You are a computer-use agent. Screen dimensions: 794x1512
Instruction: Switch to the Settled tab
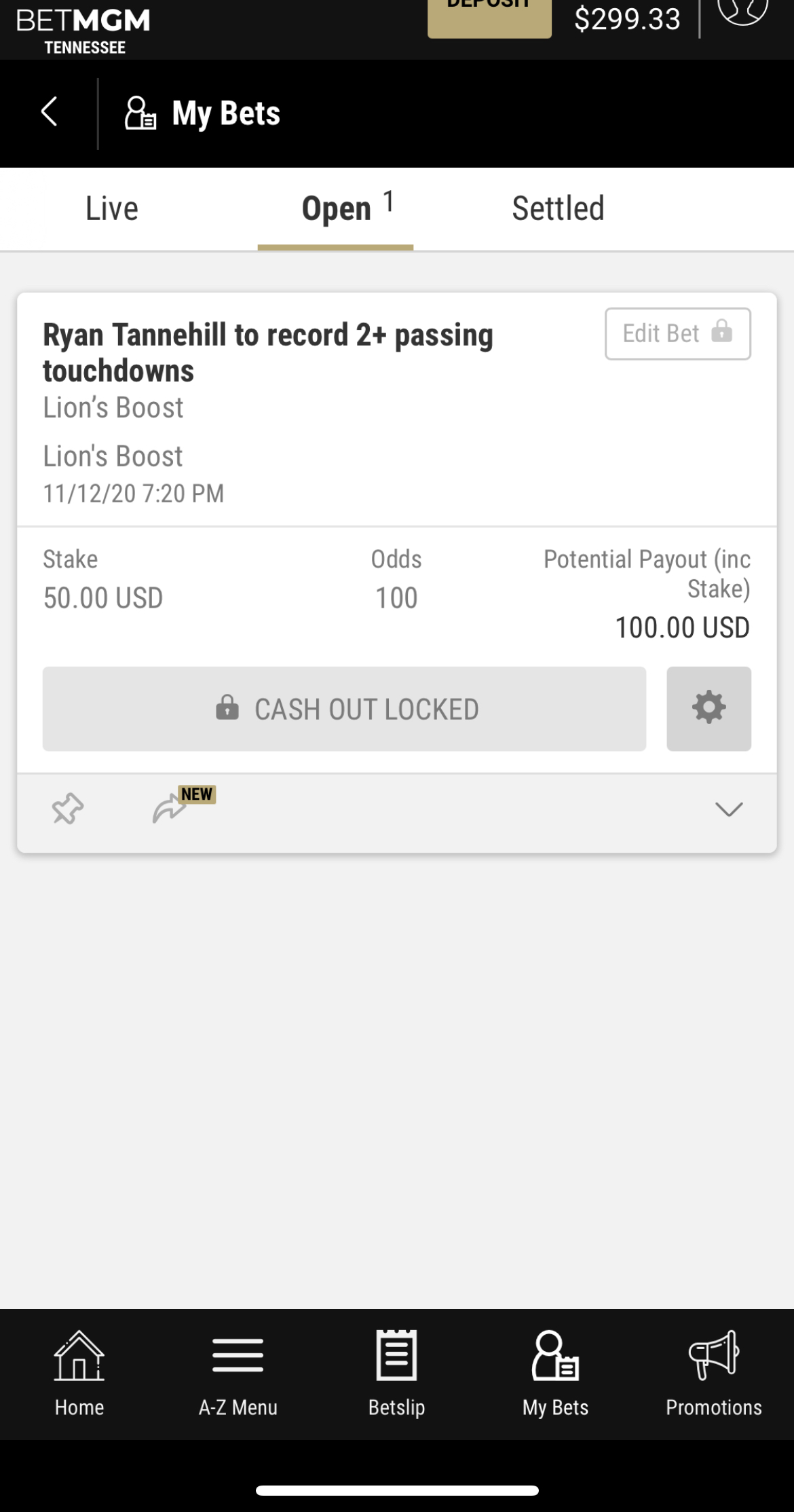coord(558,208)
